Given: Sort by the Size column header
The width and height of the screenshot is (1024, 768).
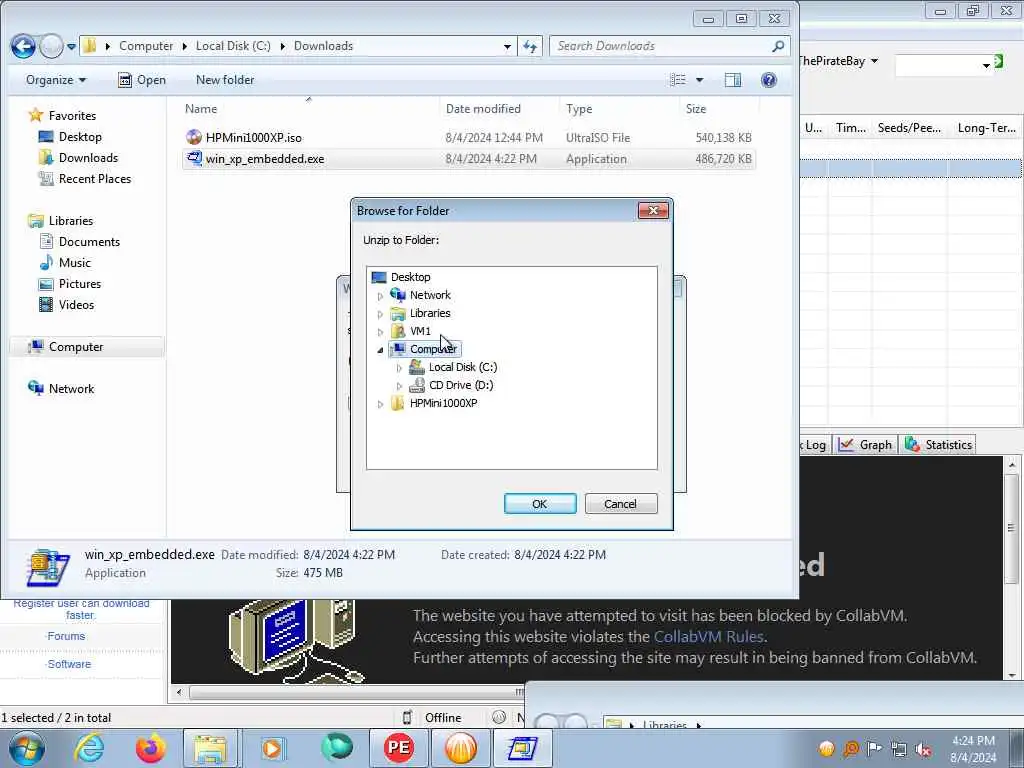Looking at the screenshot, I should 696,109.
